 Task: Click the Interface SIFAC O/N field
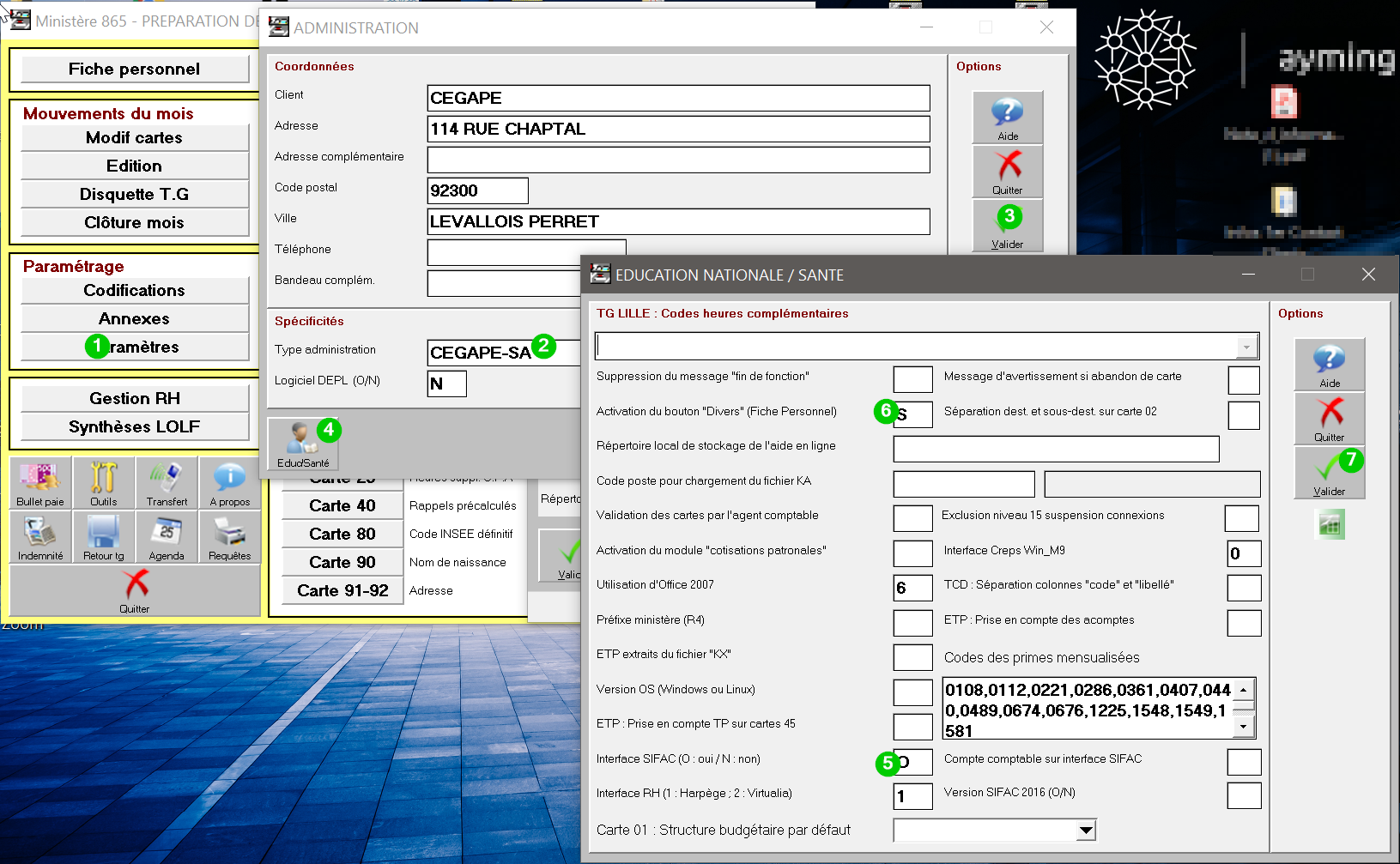click(x=918, y=761)
